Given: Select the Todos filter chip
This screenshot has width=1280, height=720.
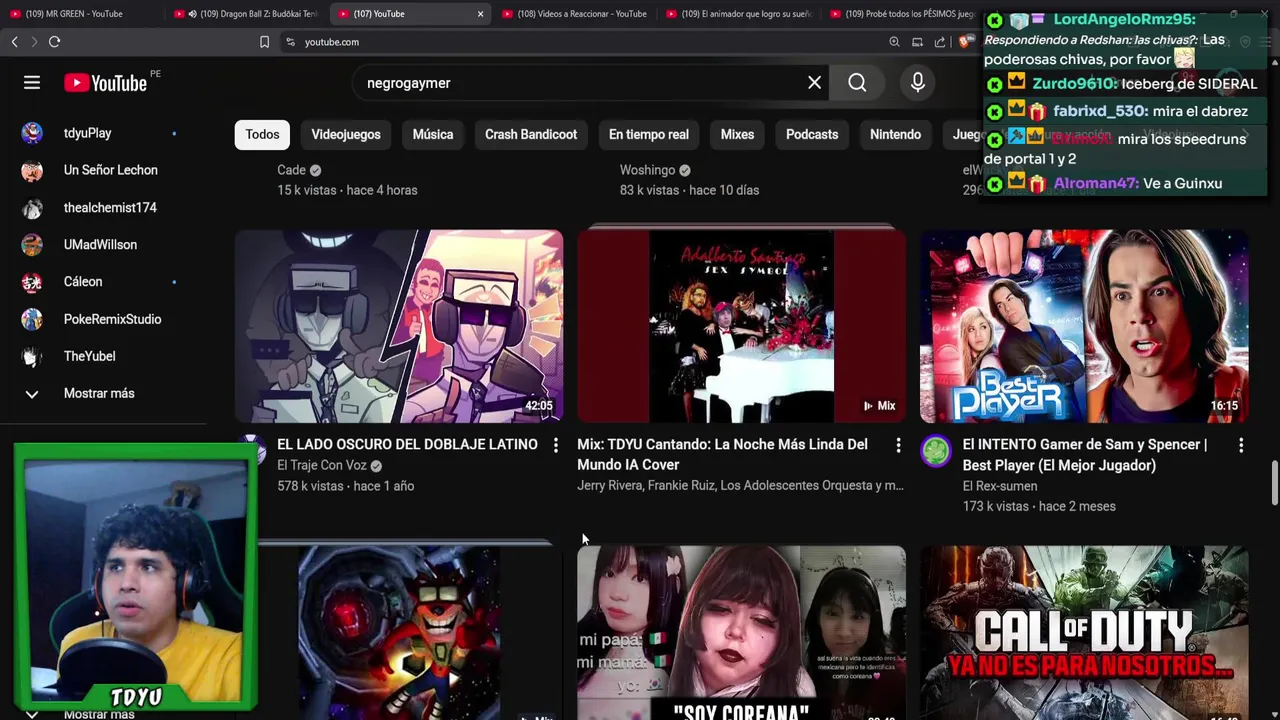Looking at the screenshot, I should point(262,134).
